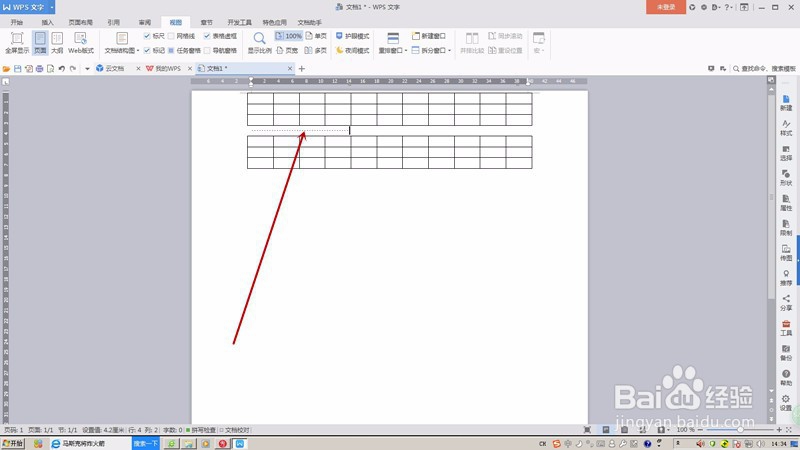Switch to Web layout (Web版式)
Image resolution: width=800 pixels, height=450 pixels.
(x=81, y=42)
